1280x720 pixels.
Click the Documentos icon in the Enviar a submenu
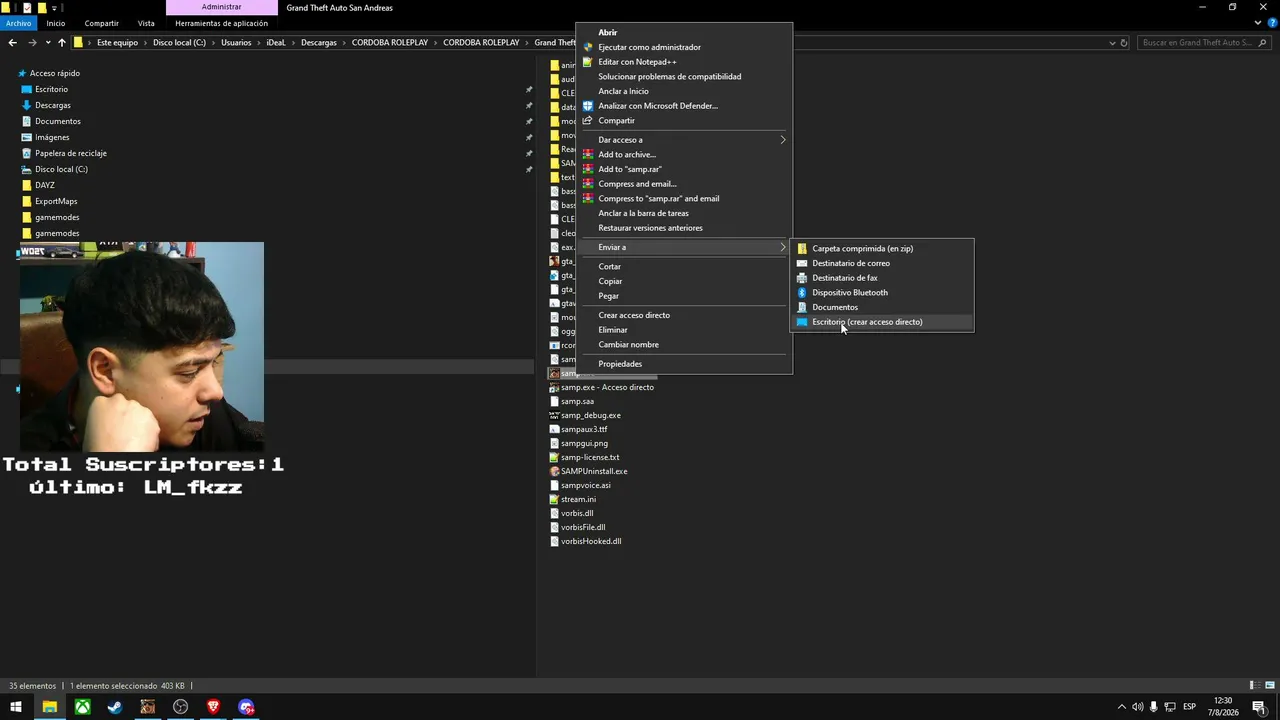(x=802, y=307)
